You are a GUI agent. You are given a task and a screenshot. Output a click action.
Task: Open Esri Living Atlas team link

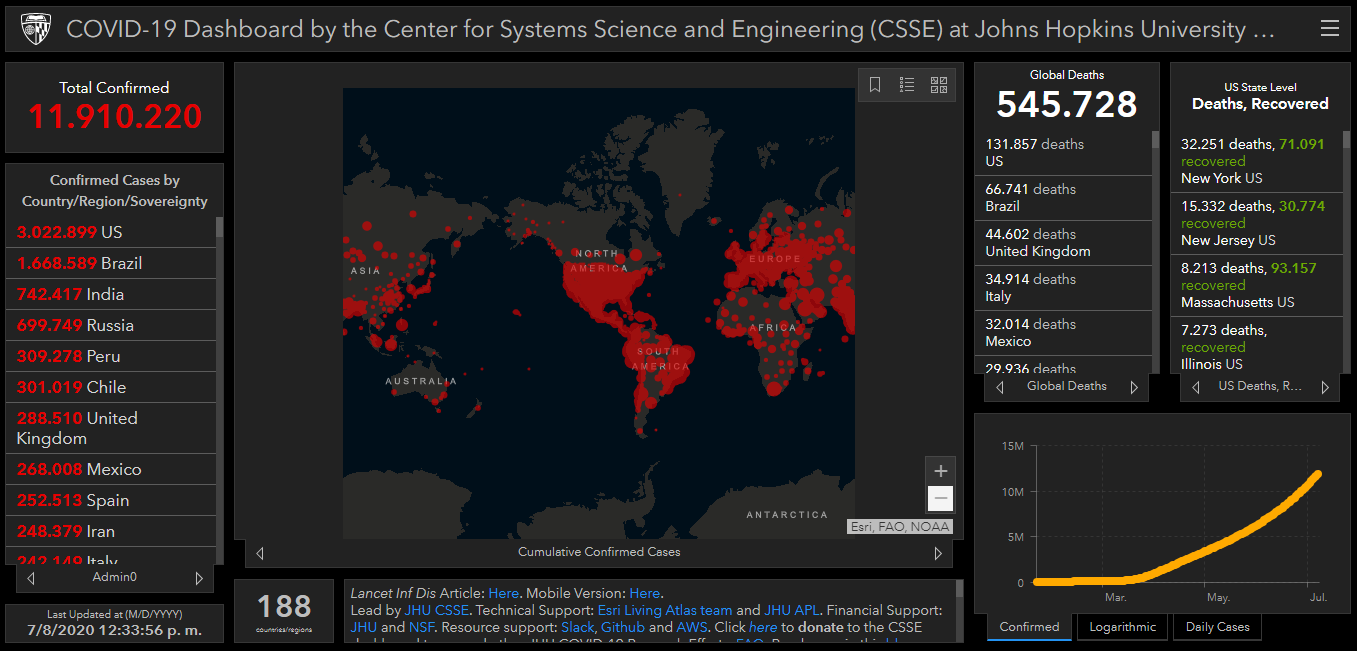665,610
